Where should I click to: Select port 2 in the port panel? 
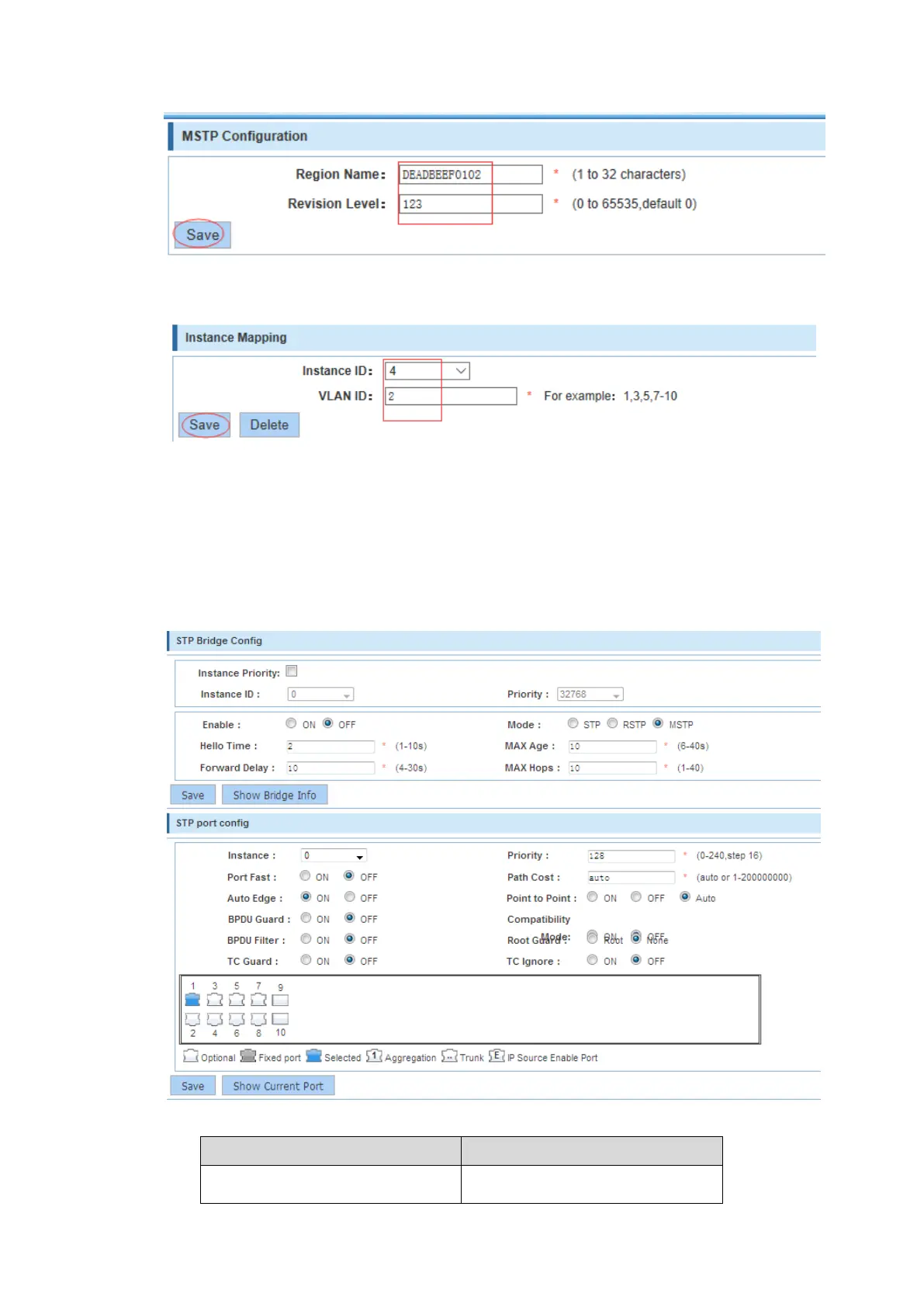point(192,1019)
